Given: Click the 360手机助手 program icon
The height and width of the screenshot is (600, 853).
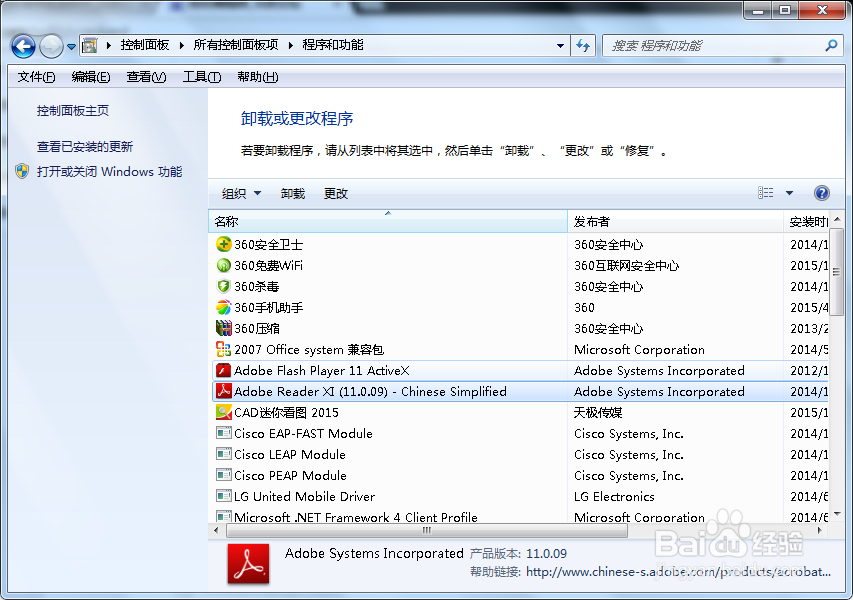Looking at the screenshot, I should click(x=224, y=307).
